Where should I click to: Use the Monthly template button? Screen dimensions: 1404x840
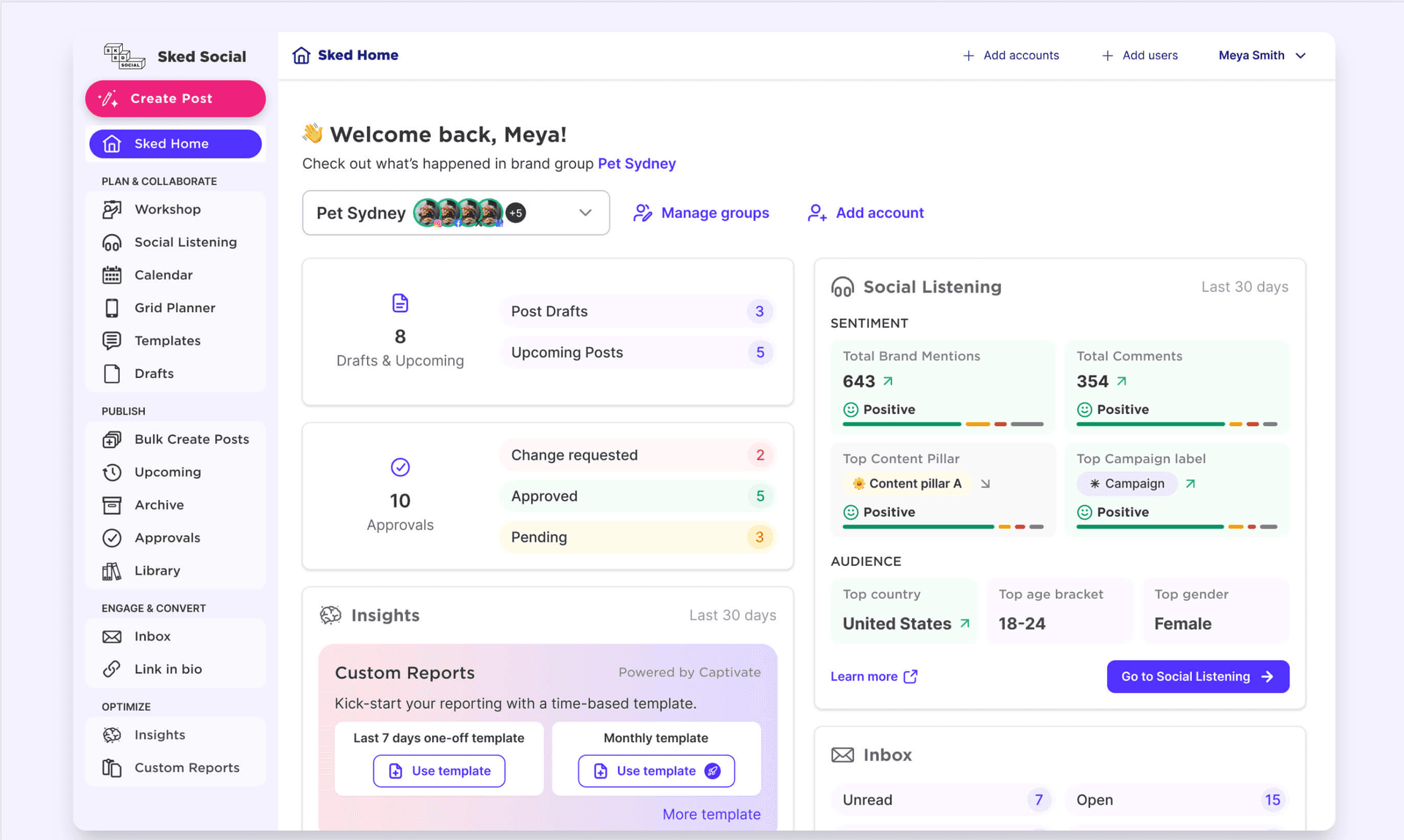point(656,771)
